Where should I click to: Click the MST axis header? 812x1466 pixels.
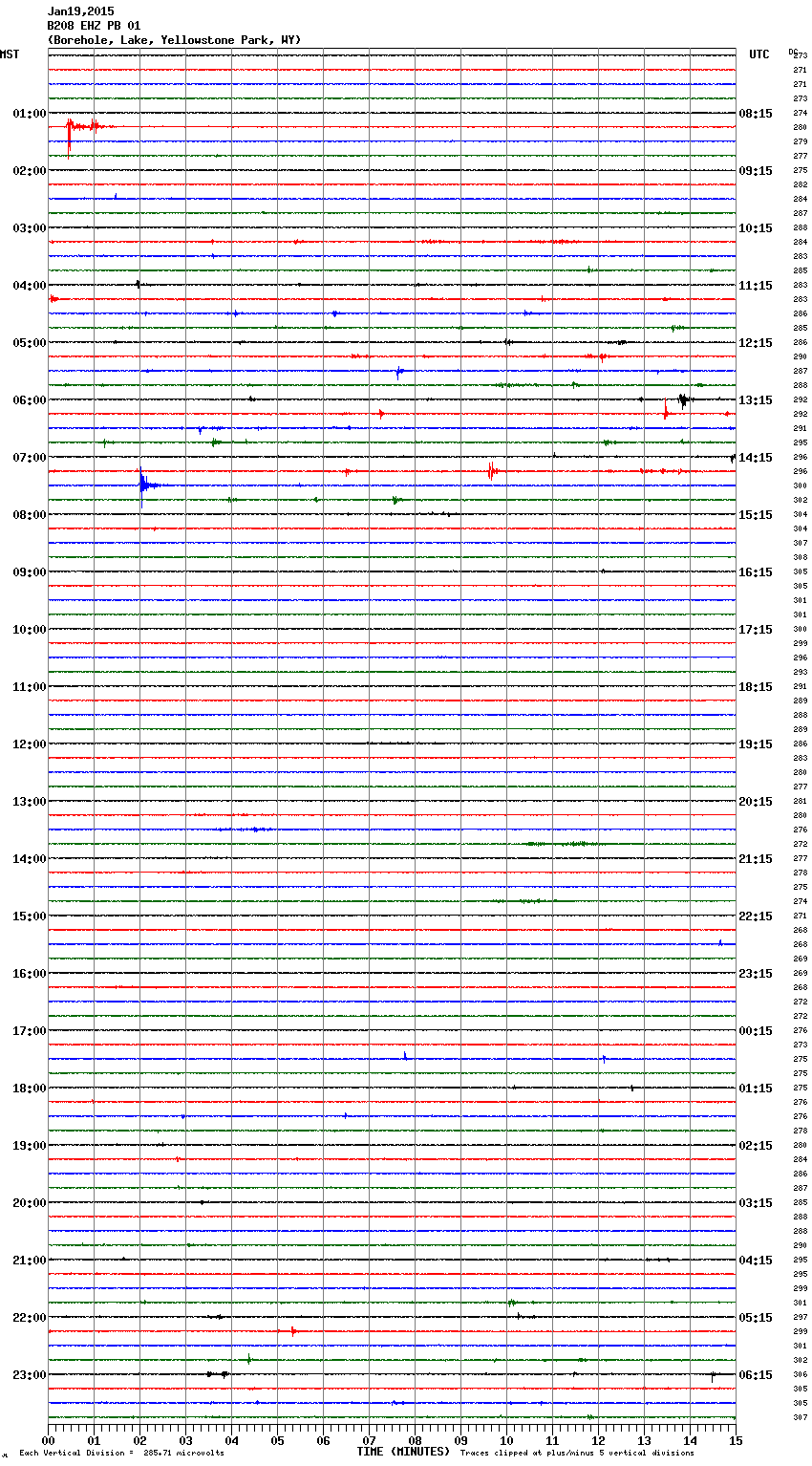10,54
